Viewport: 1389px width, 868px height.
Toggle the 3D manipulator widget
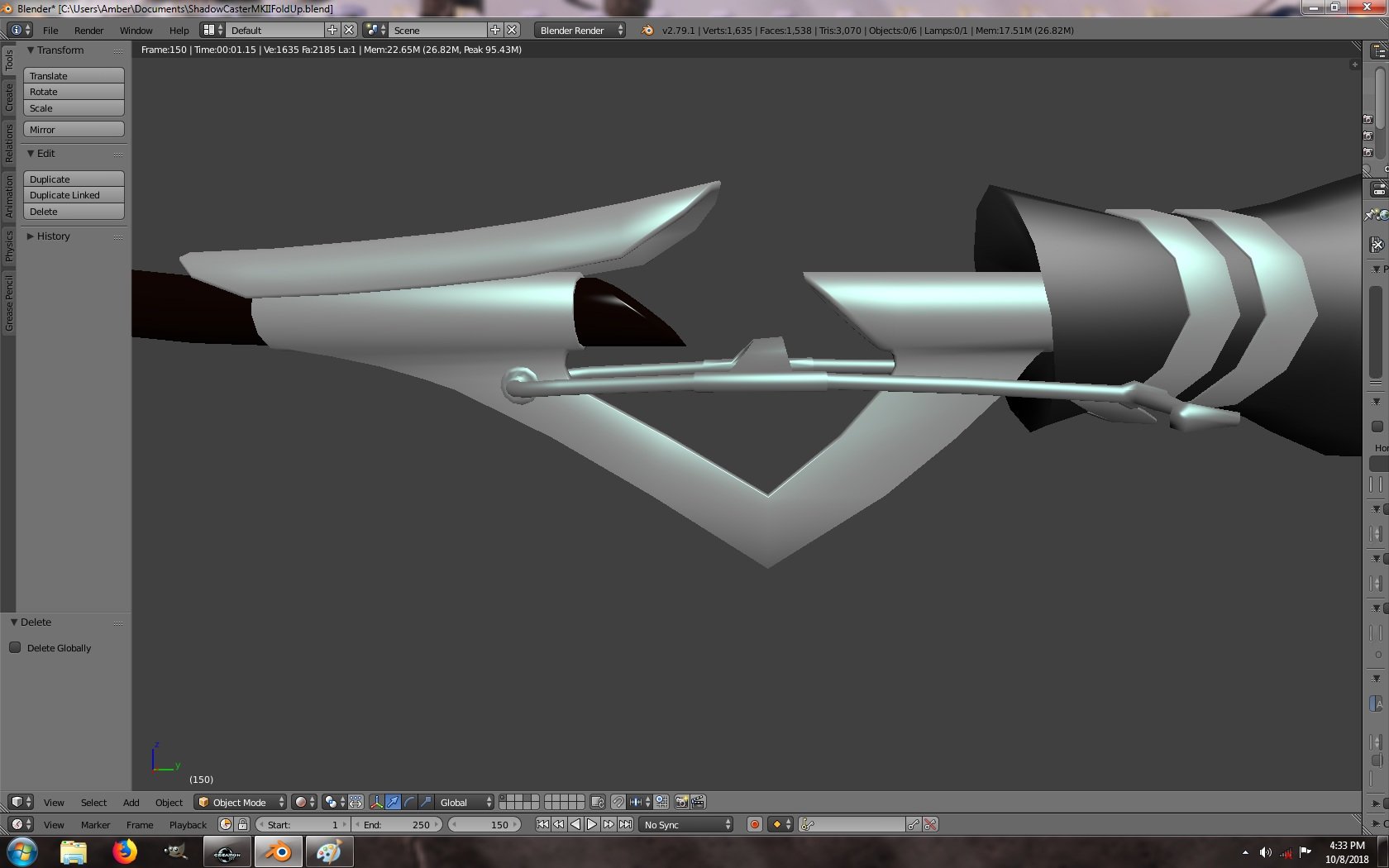point(376,802)
